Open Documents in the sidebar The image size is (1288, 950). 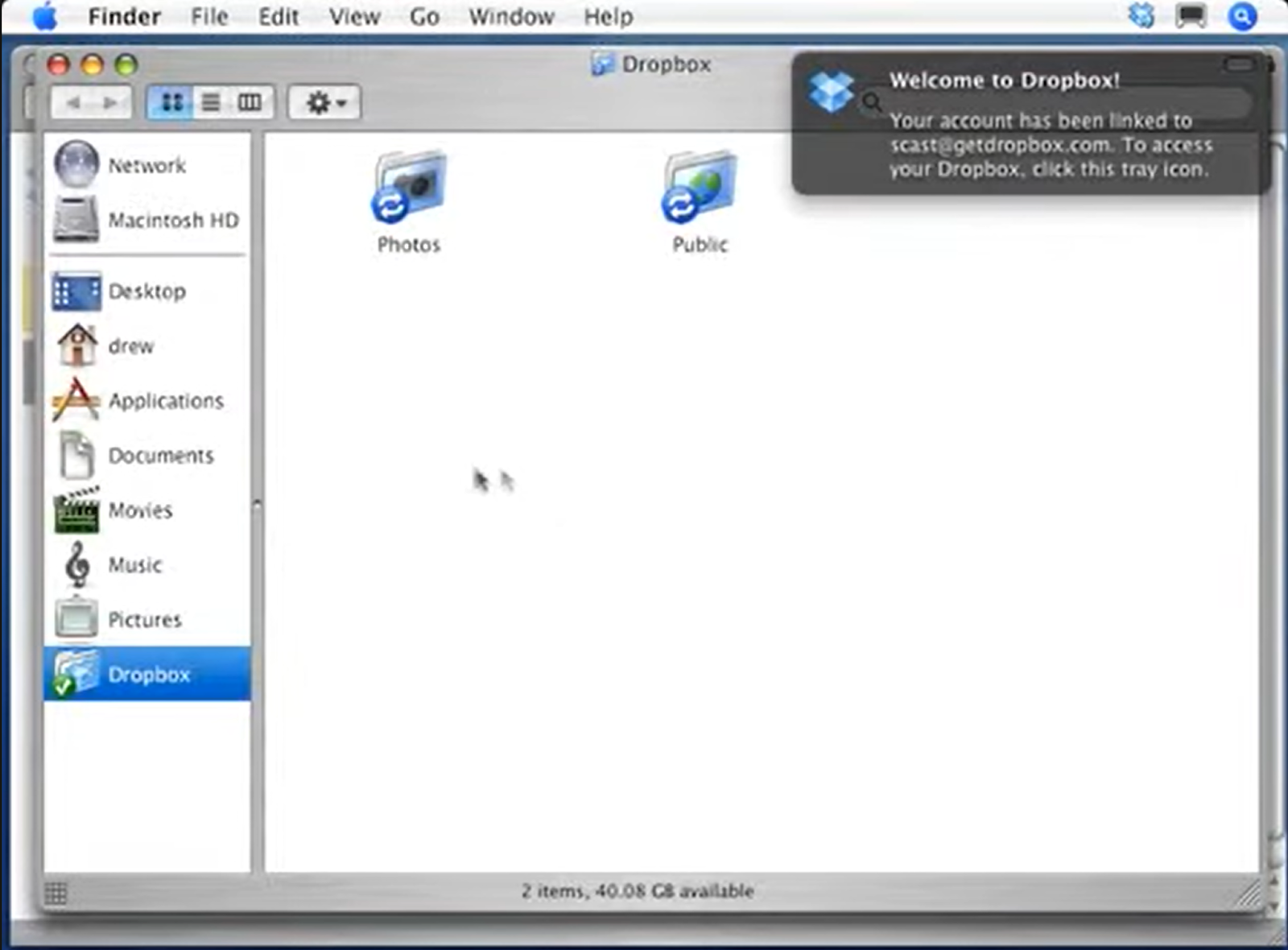(x=147, y=455)
